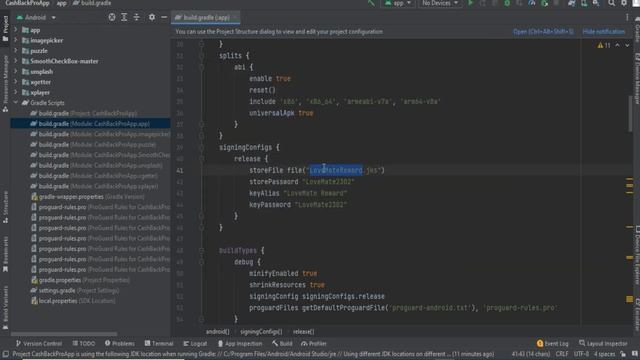Start debugging with the green bug icon
This screenshot has width=640, height=360.
coord(507,3)
